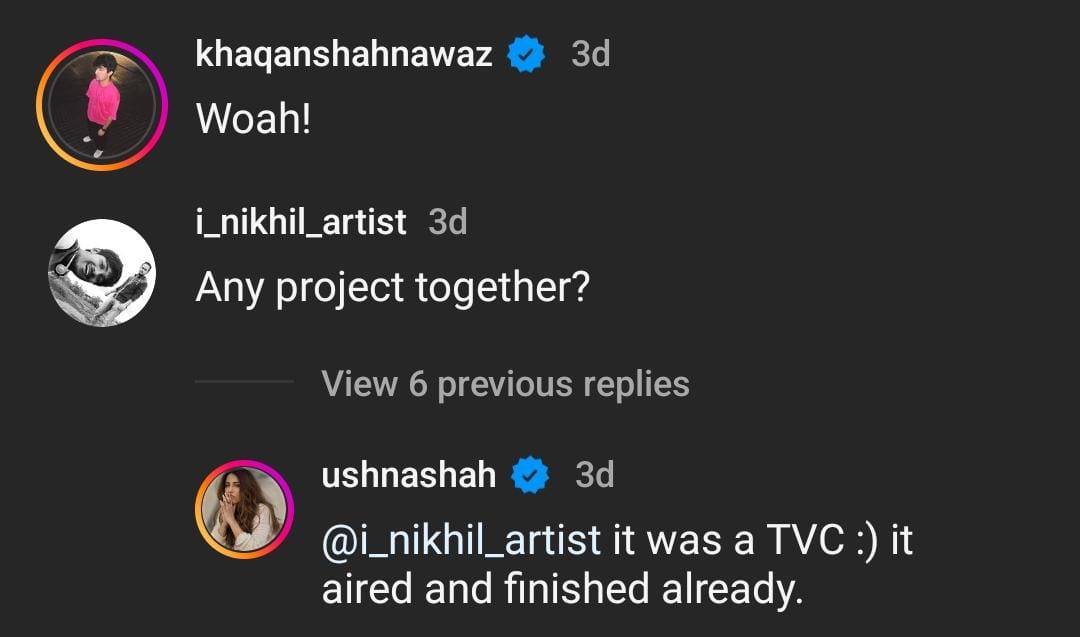Image resolution: width=1080 pixels, height=637 pixels.
Task: View i_nikhil_artist's profile picture
Action: [x=101, y=272]
